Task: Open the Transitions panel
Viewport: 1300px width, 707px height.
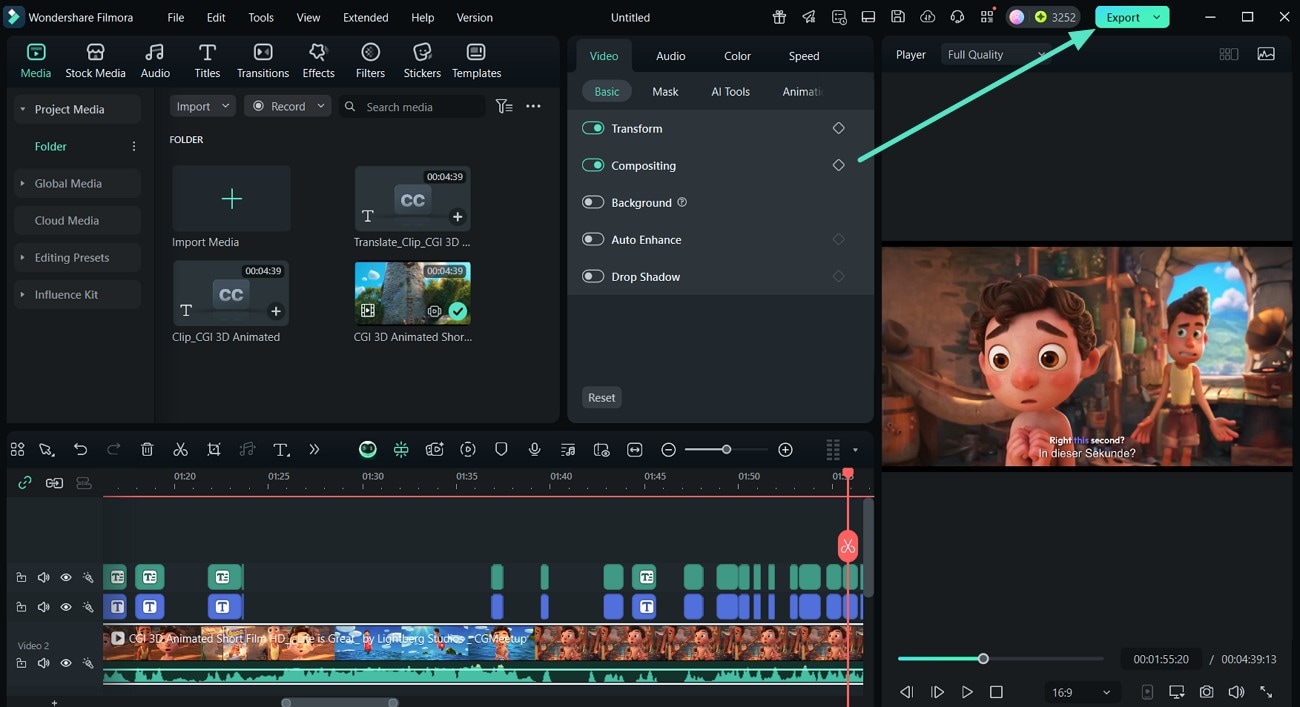Action: tap(263, 61)
